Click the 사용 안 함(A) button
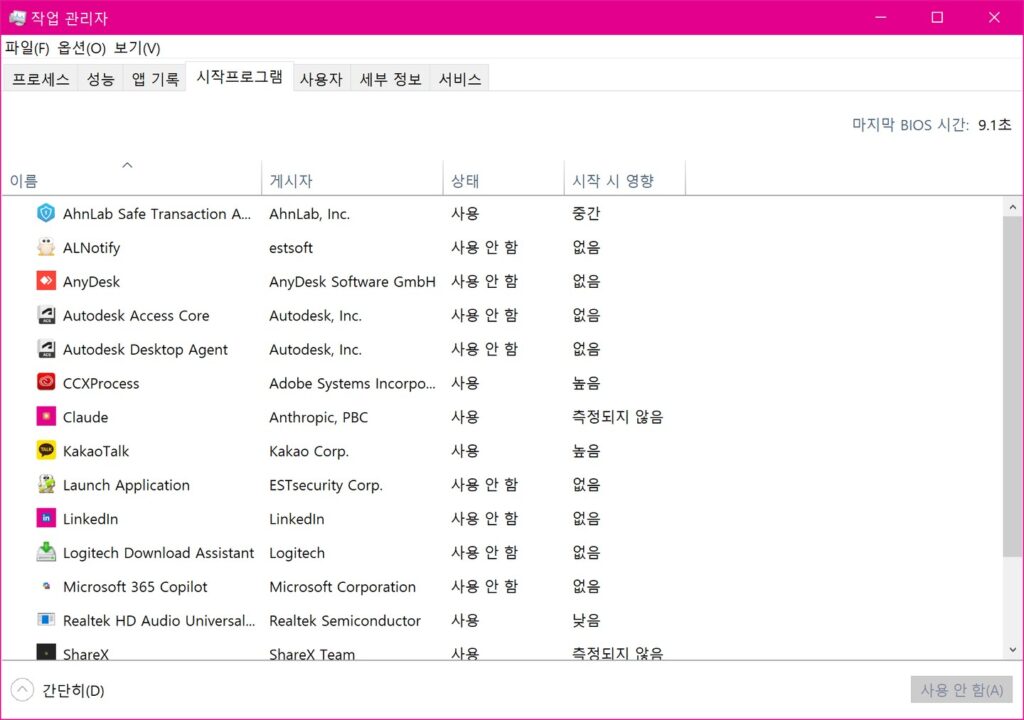The width and height of the screenshot is (1024, 720). [961, 690]
